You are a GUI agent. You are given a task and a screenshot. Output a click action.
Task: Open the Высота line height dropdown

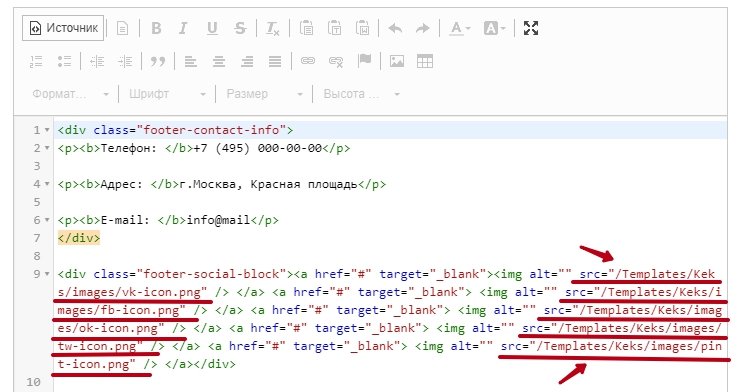(x=362, y=94)
